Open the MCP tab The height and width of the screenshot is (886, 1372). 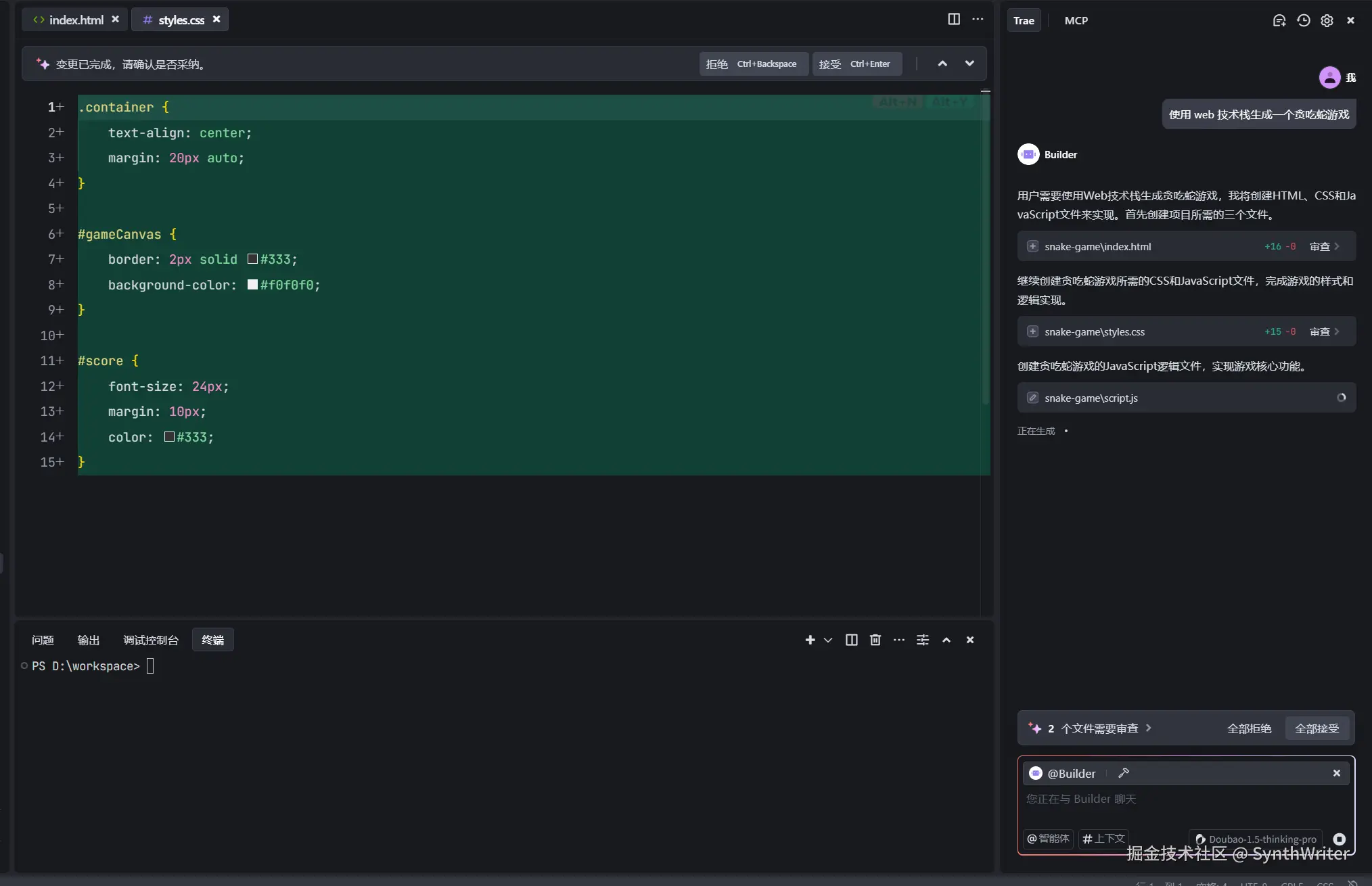click(1076, 20)
